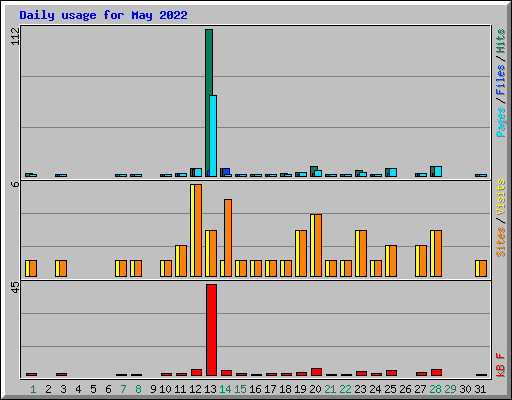
Task: Click day label '17' on the x-axis
Action: pos(270,389)
